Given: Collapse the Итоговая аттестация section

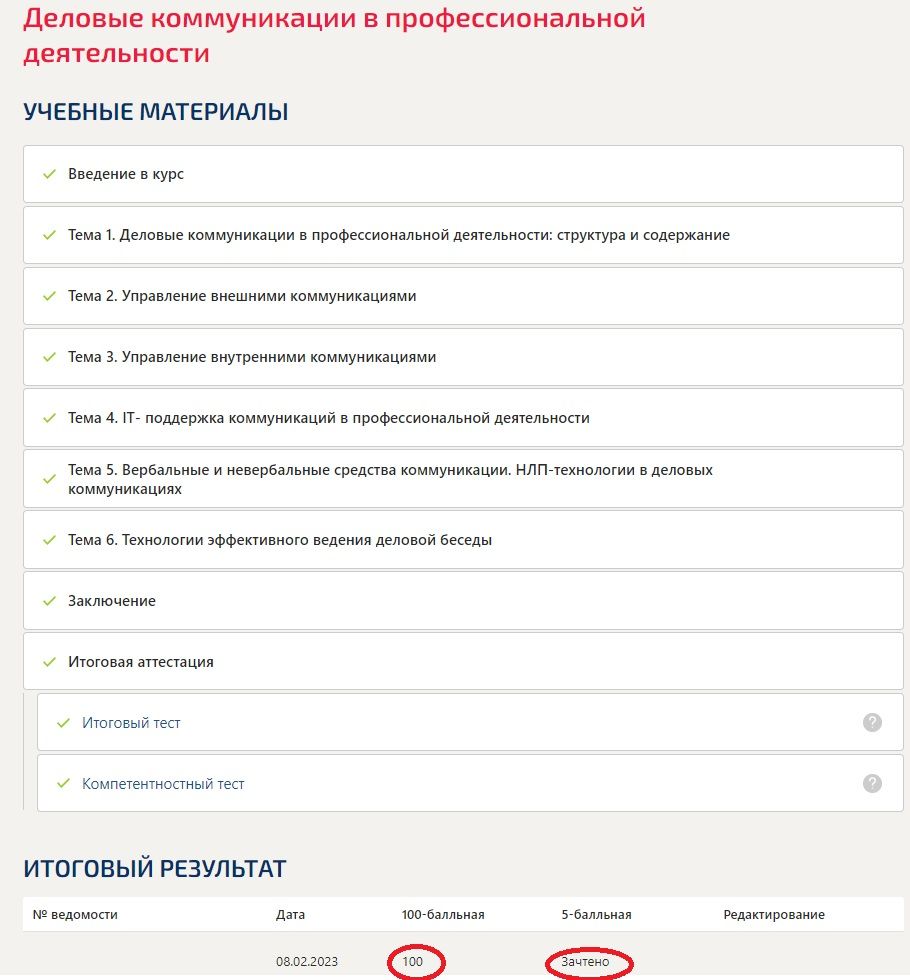Looking at the screenshot, I should click(463, 662).
